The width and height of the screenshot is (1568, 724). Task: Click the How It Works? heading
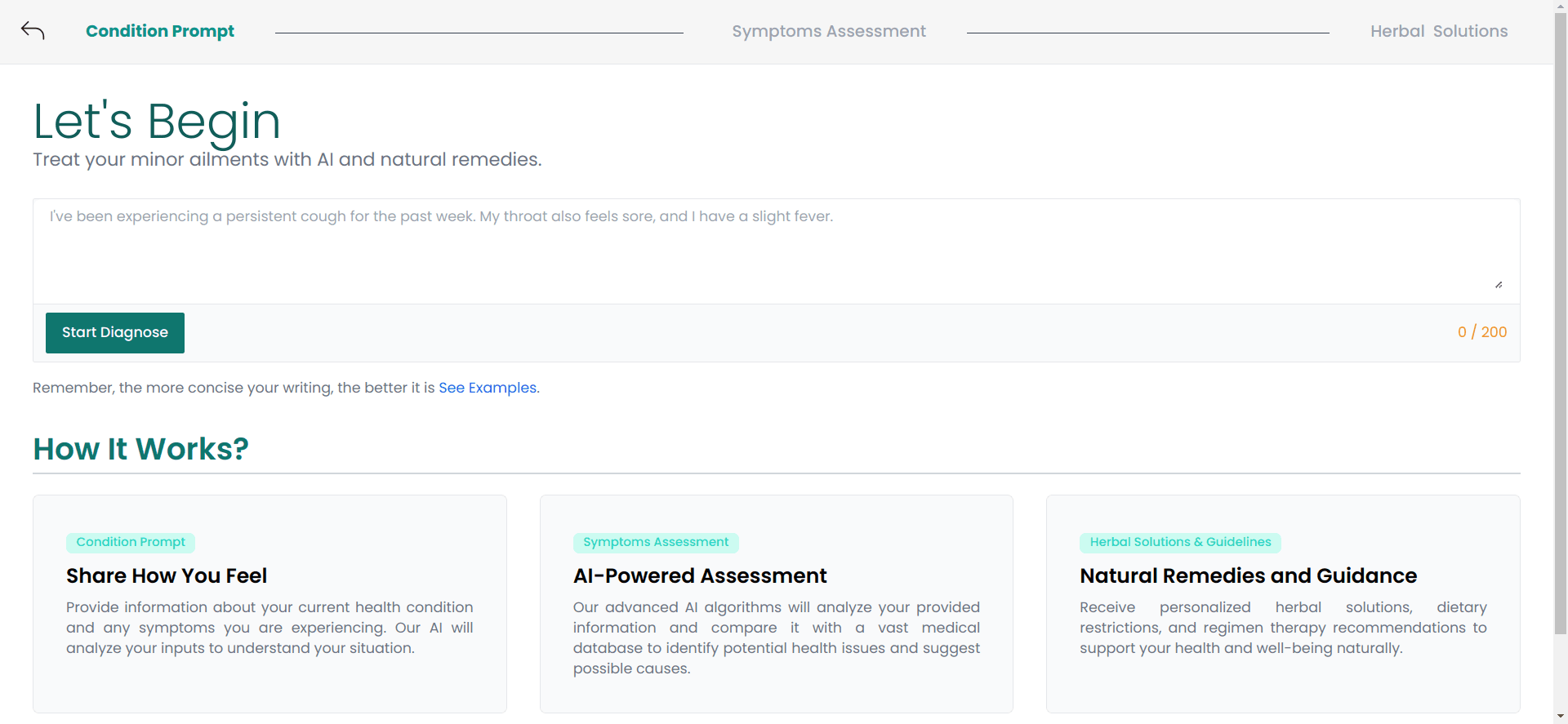(140, 449)
